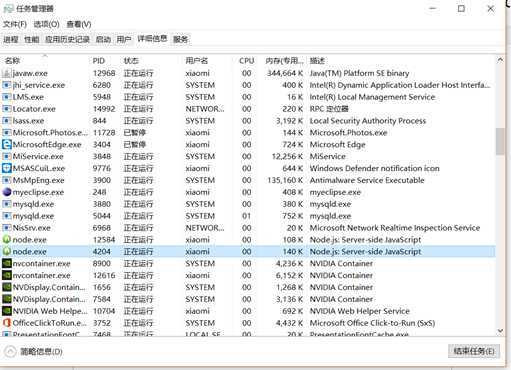Click the node.exe icon for PID 12584

(x=6, y=240)
